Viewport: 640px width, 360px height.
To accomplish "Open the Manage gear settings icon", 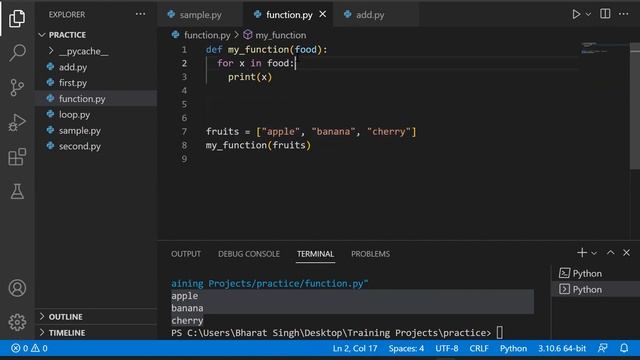I will [17, 322].
